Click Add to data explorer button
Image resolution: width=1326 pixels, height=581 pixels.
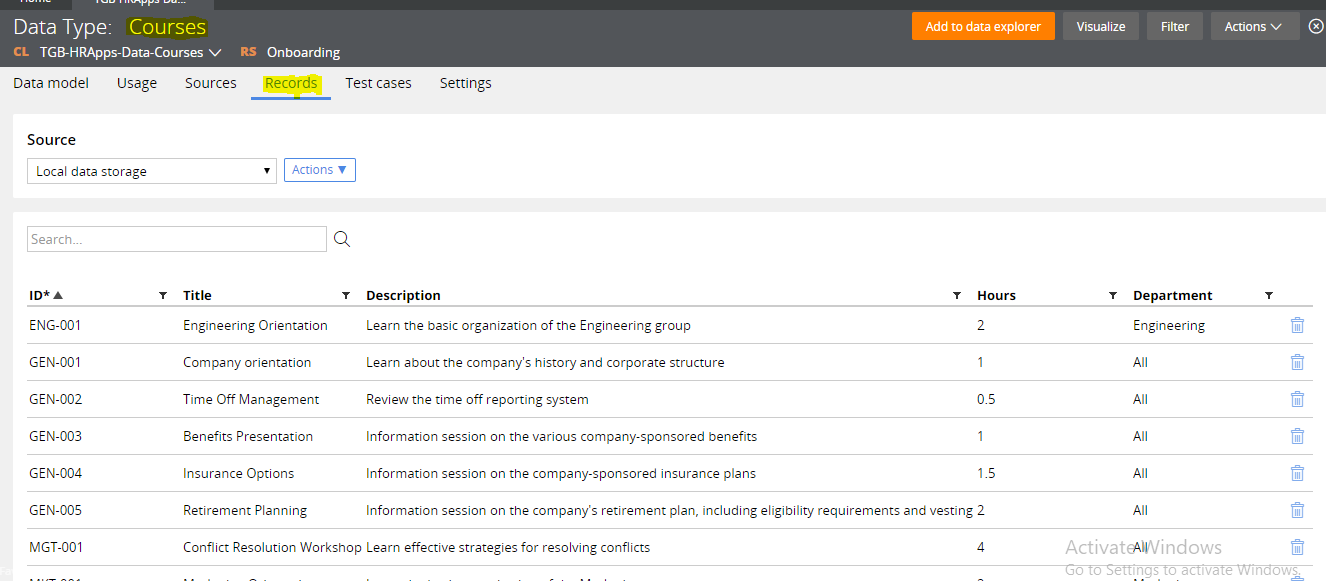[982, 27]
